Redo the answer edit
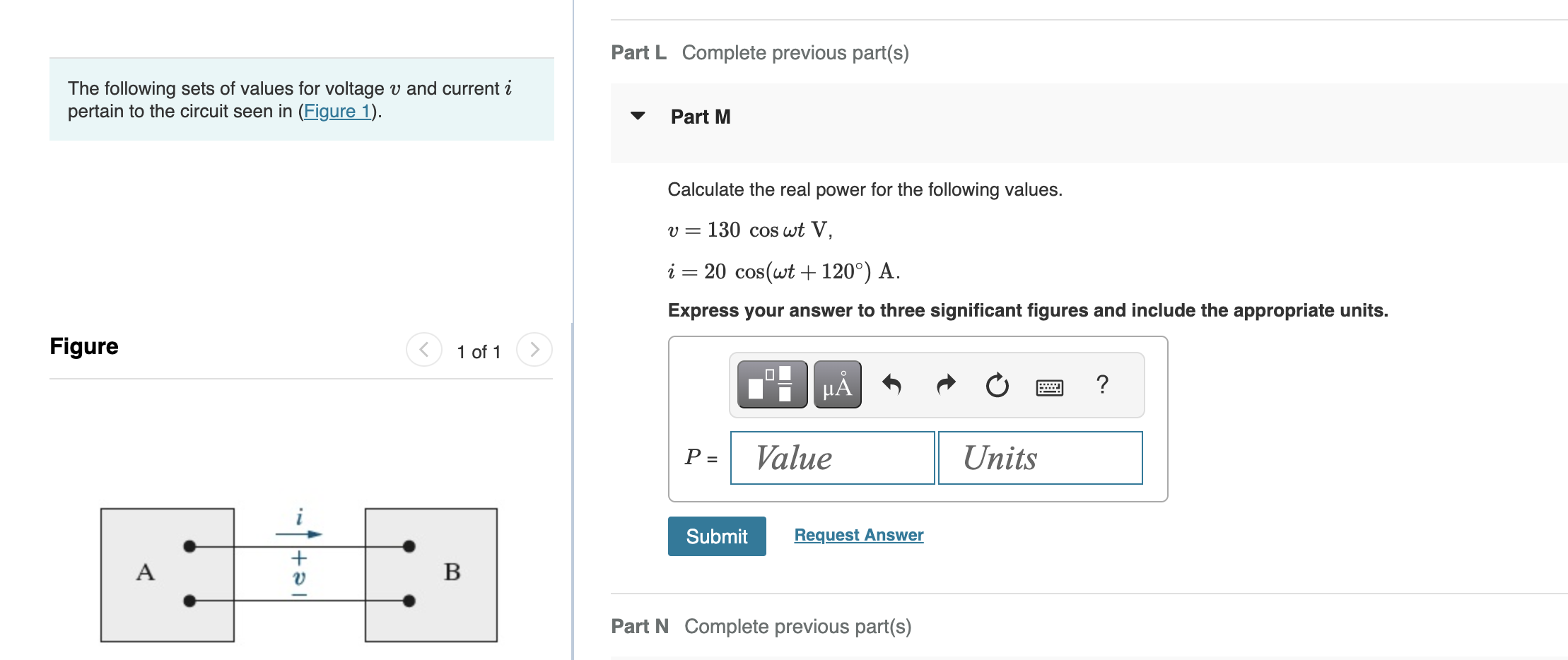The height and width of the screenshot is (660, 1568). [944, 385]
